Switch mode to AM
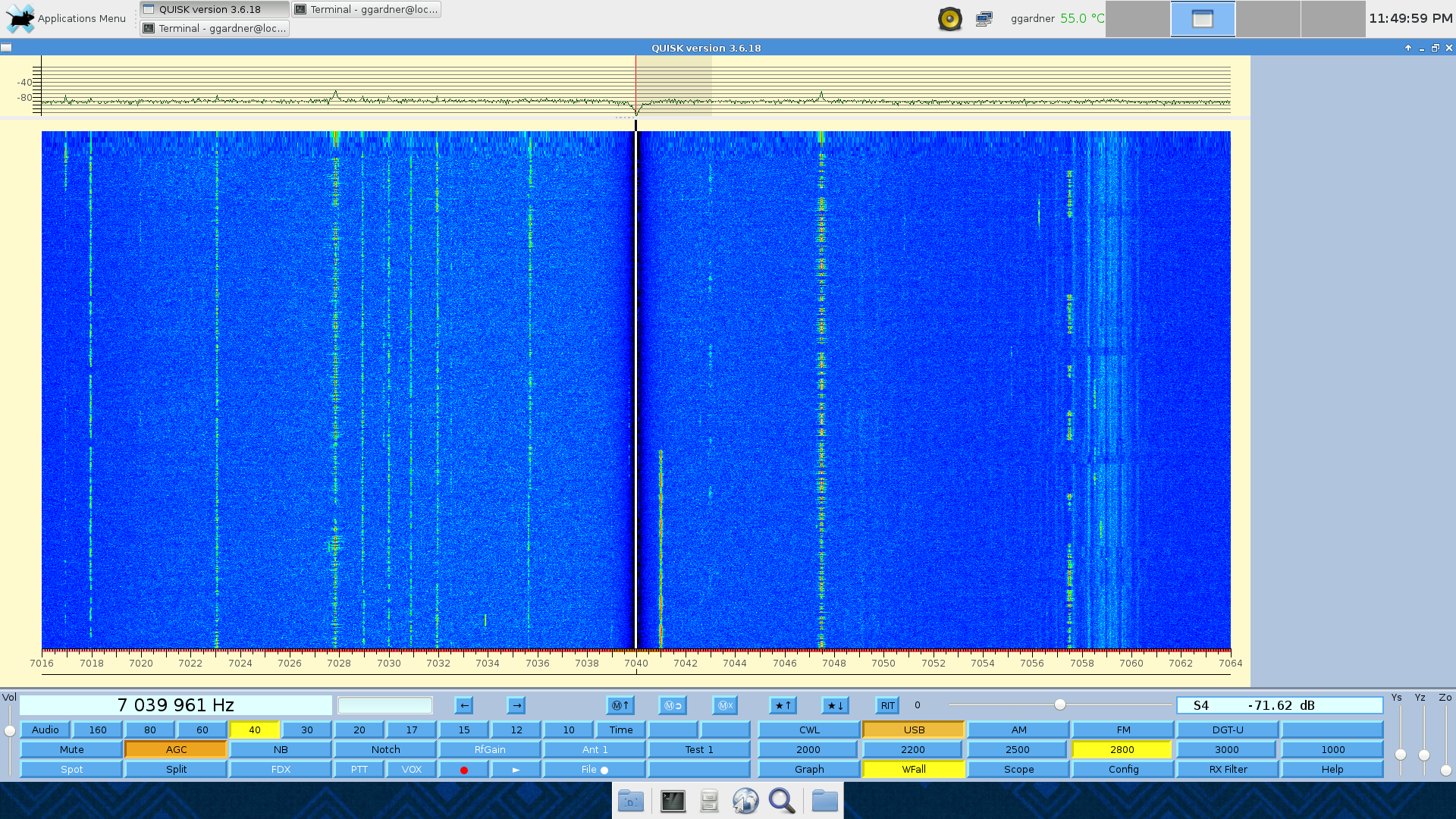The height and width of the screenshot is (819, 1456). pyautogui.click(x=1018, y=730)
